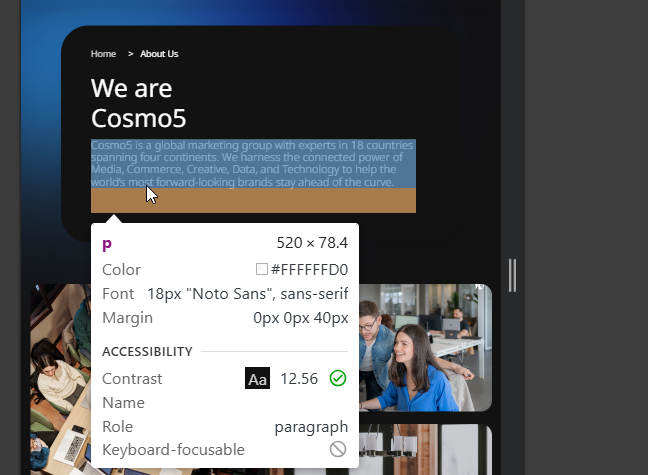Click the overhead office team photo
The width and height of the screenshot is (648, 475).
60,379
